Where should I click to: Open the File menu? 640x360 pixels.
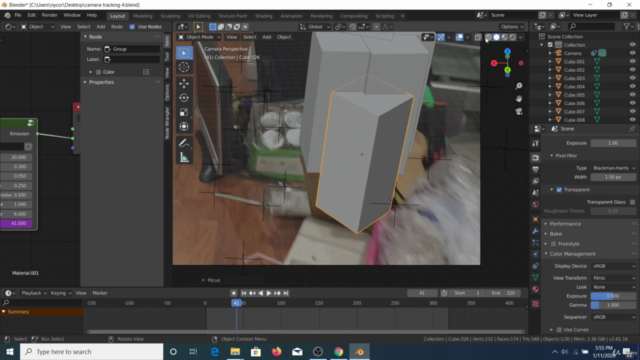pyautogui.click(x=18, y=15)
